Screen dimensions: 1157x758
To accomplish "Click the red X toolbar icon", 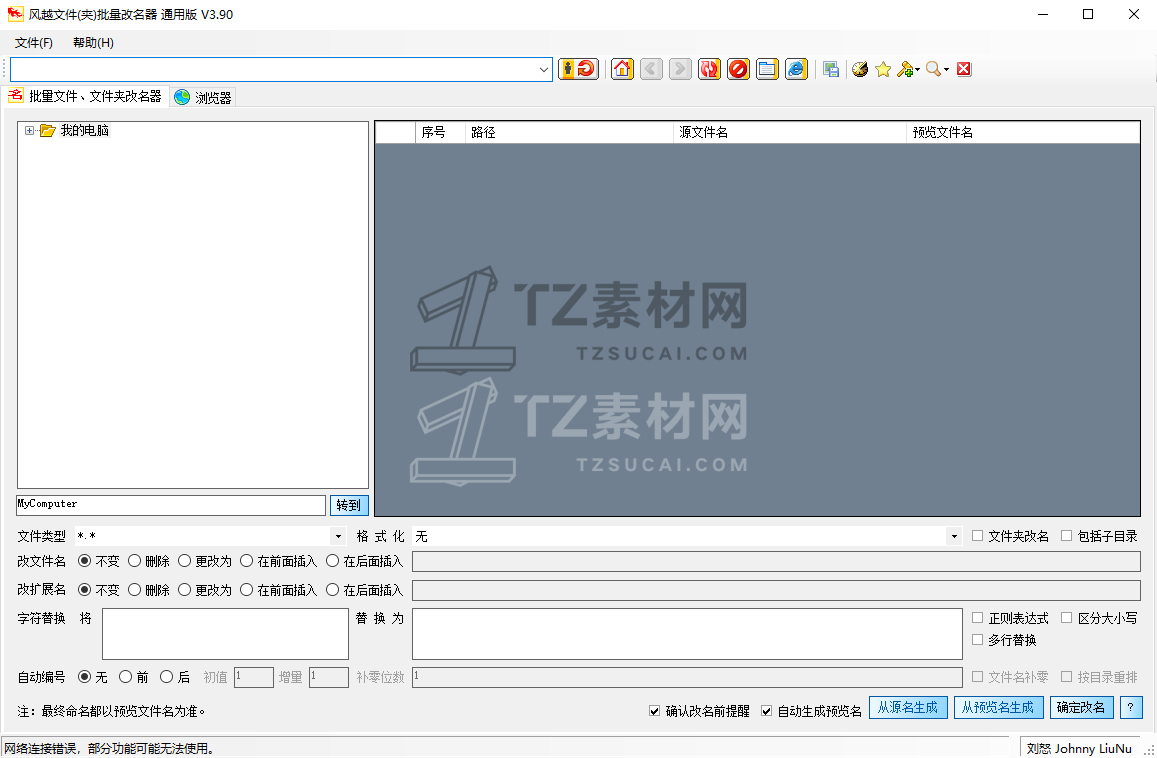I will coord(964,69).
